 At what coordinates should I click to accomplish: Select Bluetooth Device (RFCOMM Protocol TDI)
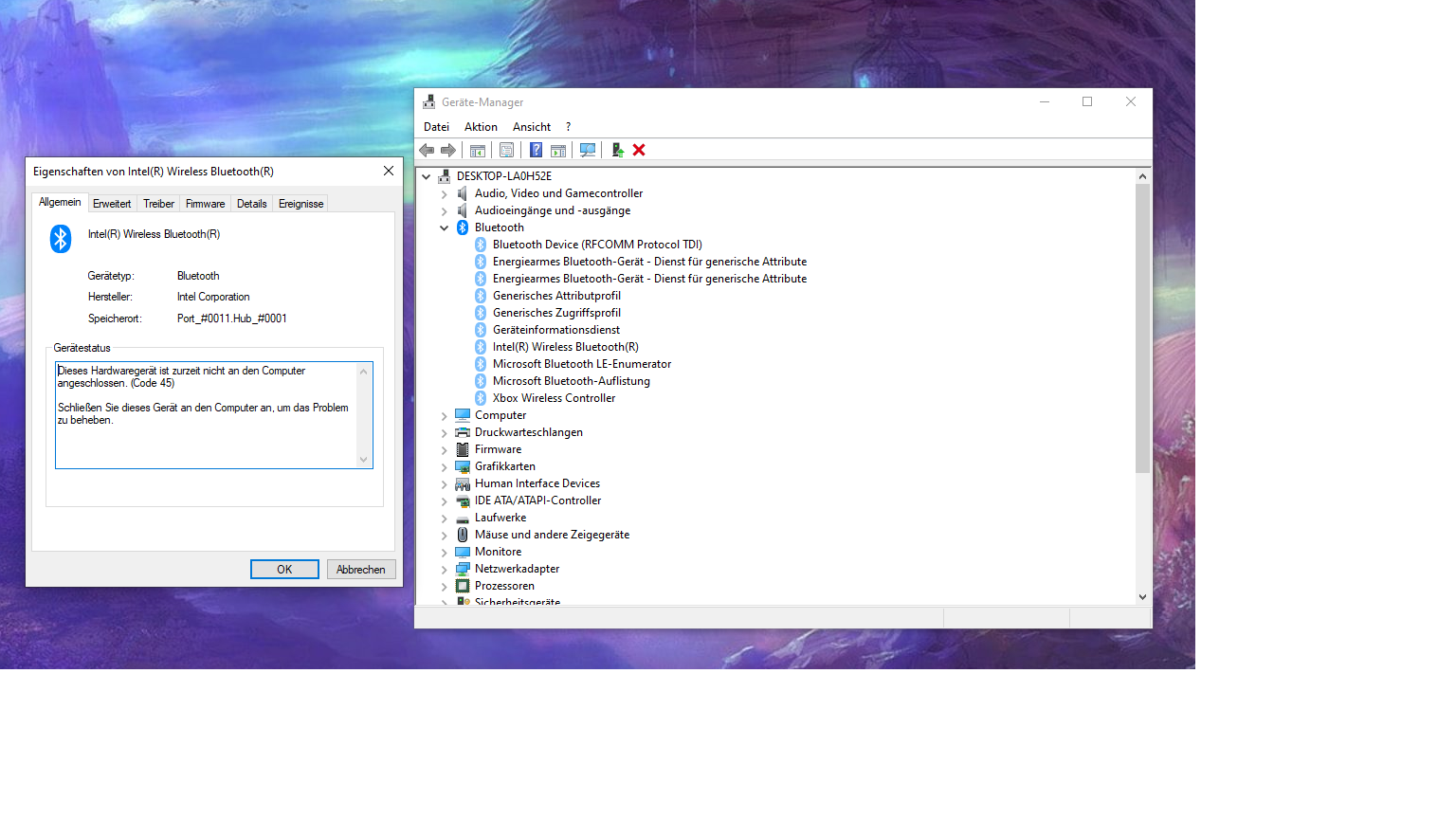[597, 245]
